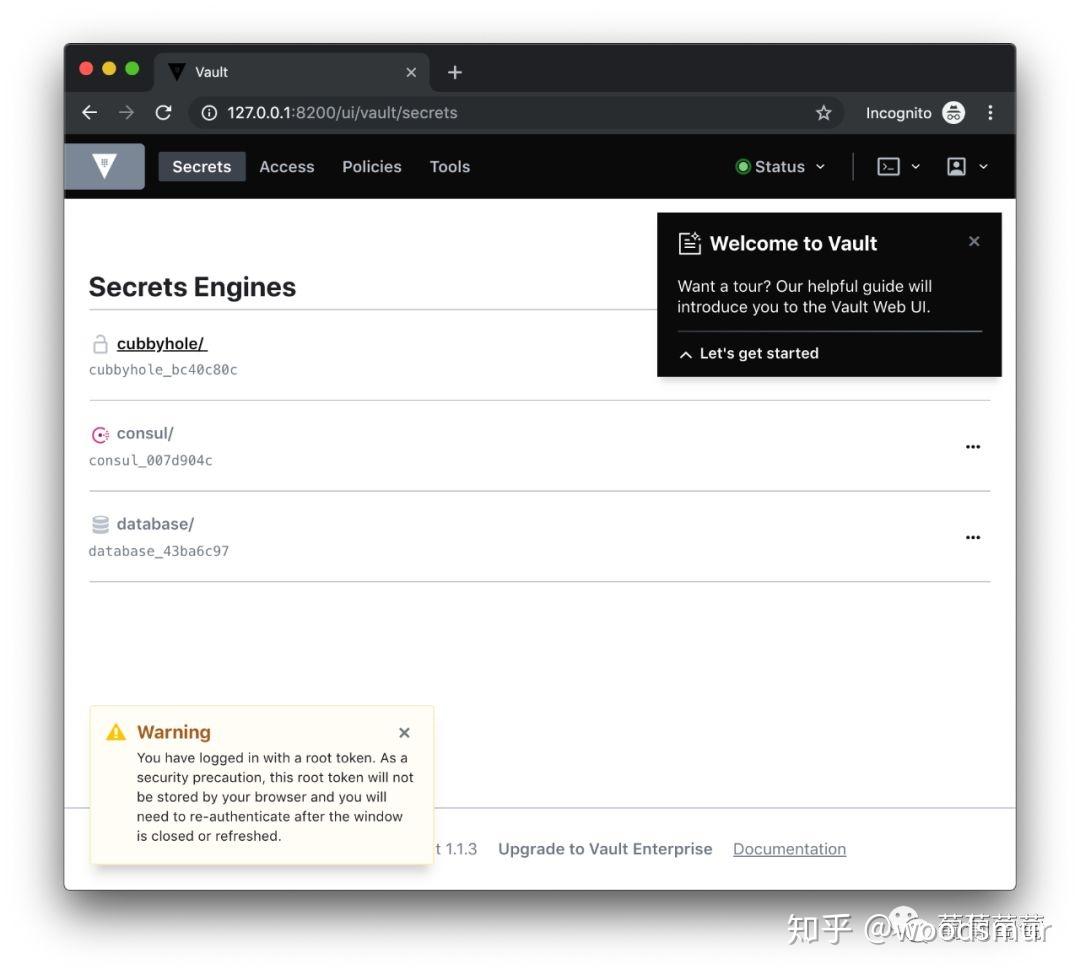Bookmark page with star icon
The height and width of the screenshot is (975, 1080).
823,113
